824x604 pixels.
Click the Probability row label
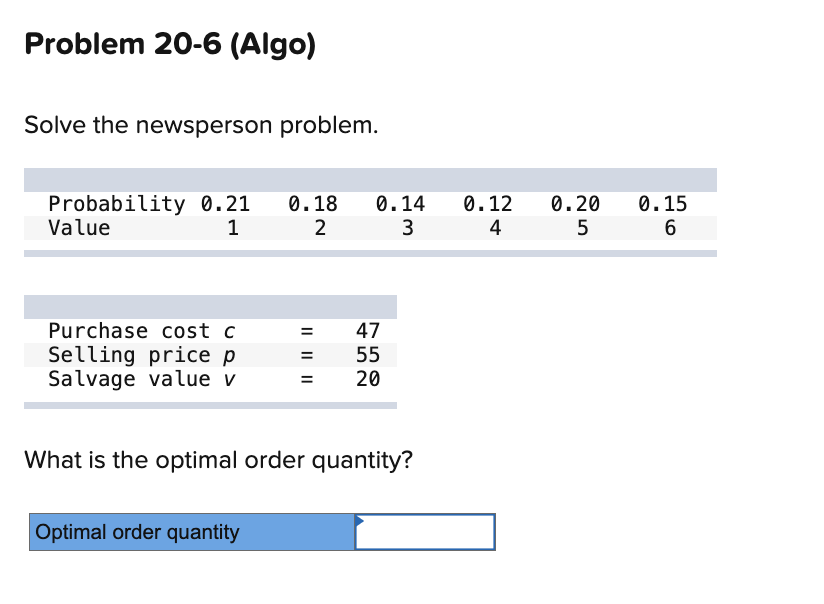[x=115, y=203]
